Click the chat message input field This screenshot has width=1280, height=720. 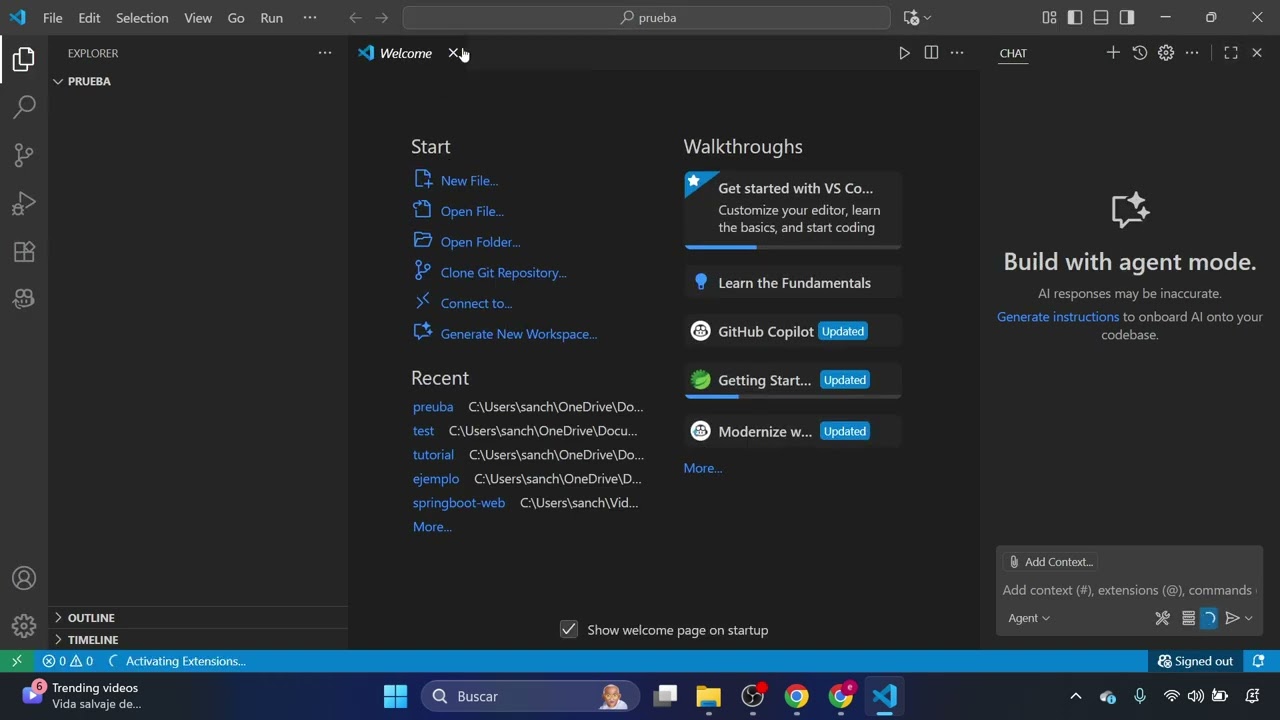coord(1129,590)
